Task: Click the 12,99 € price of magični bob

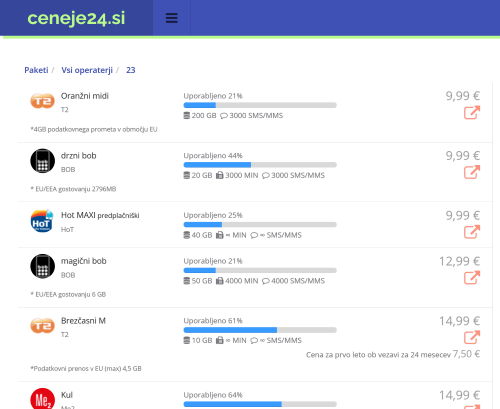Action: pyautogui.click(x=459, y=261)
